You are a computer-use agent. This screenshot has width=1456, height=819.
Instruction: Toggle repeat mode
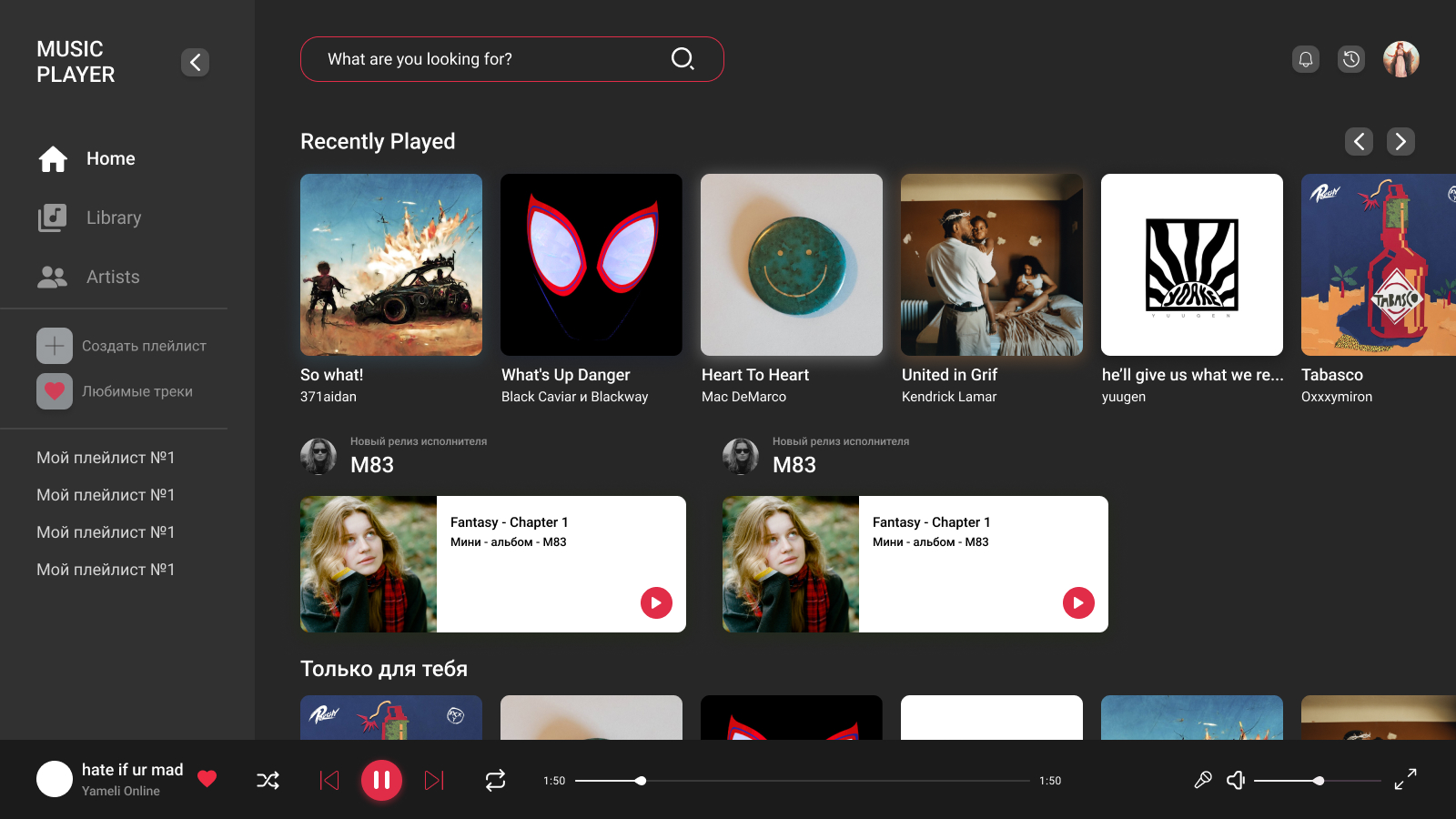(495, 780)
